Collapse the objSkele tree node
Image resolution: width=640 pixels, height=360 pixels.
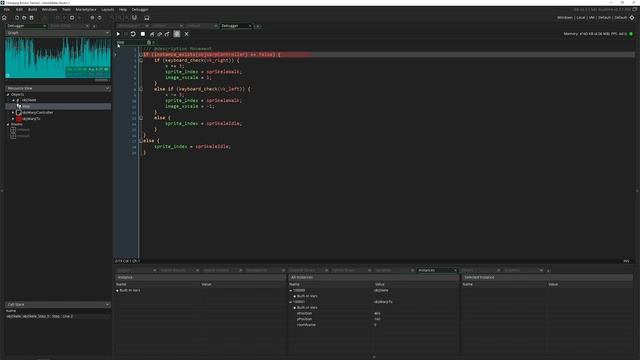[13, 100]
